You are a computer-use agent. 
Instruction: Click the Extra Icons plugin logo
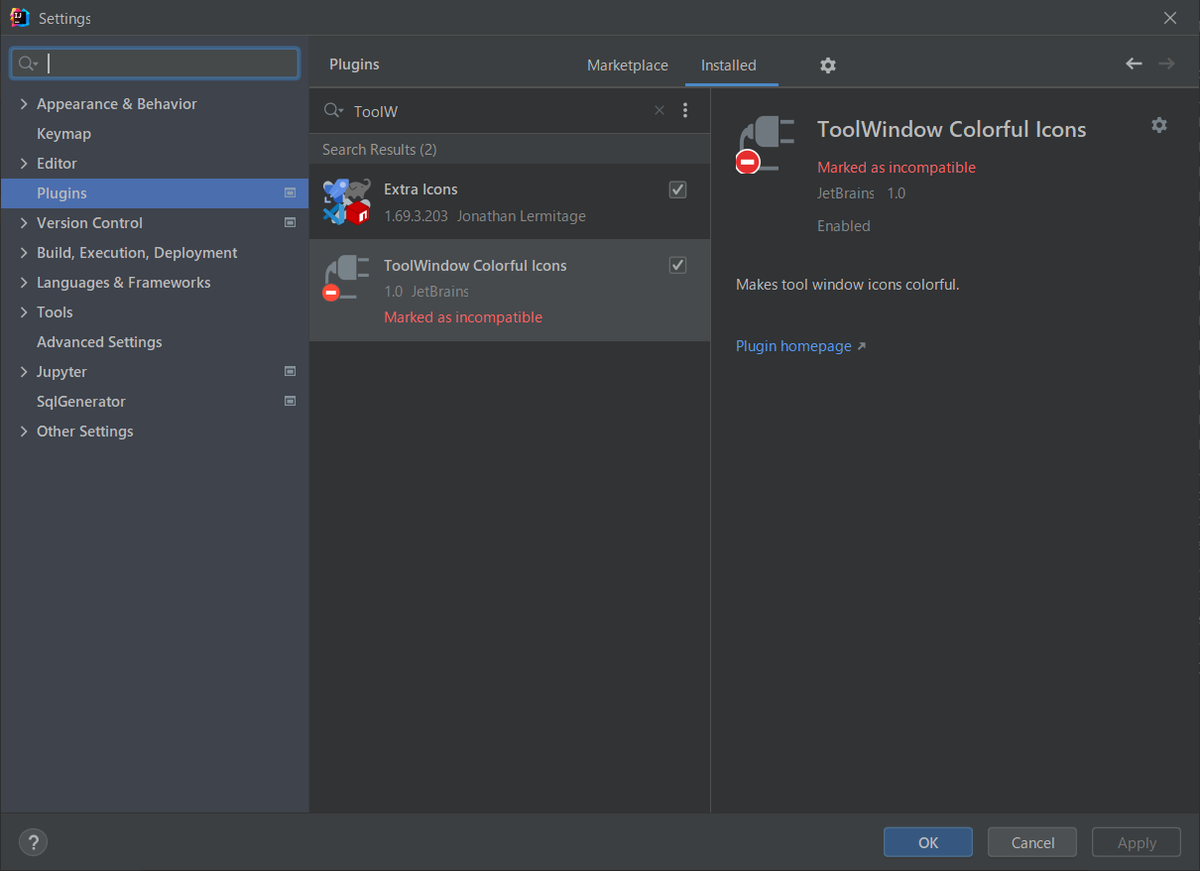(347, 202)
